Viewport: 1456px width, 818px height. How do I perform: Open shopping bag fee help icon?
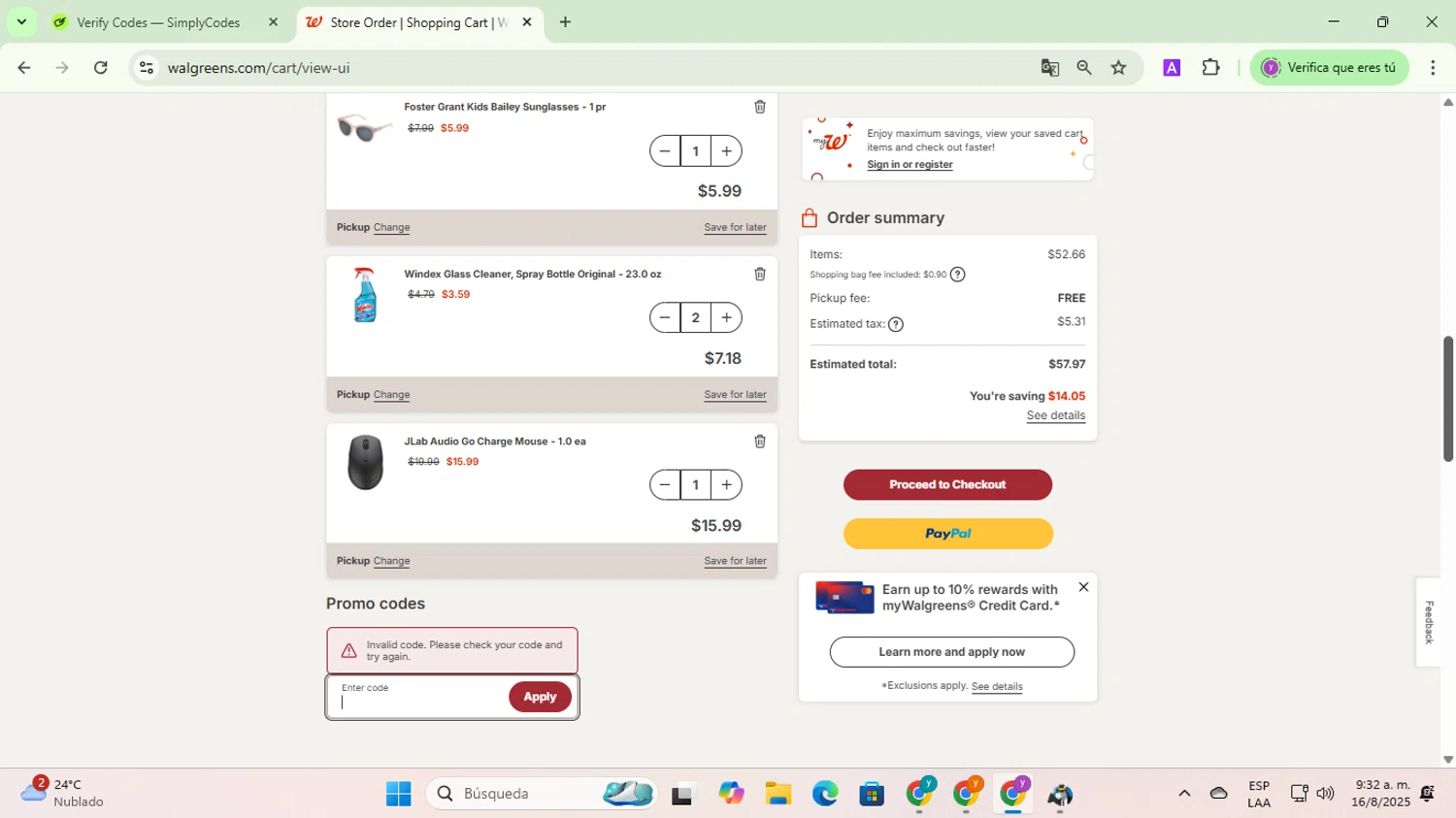pos(958,275)
